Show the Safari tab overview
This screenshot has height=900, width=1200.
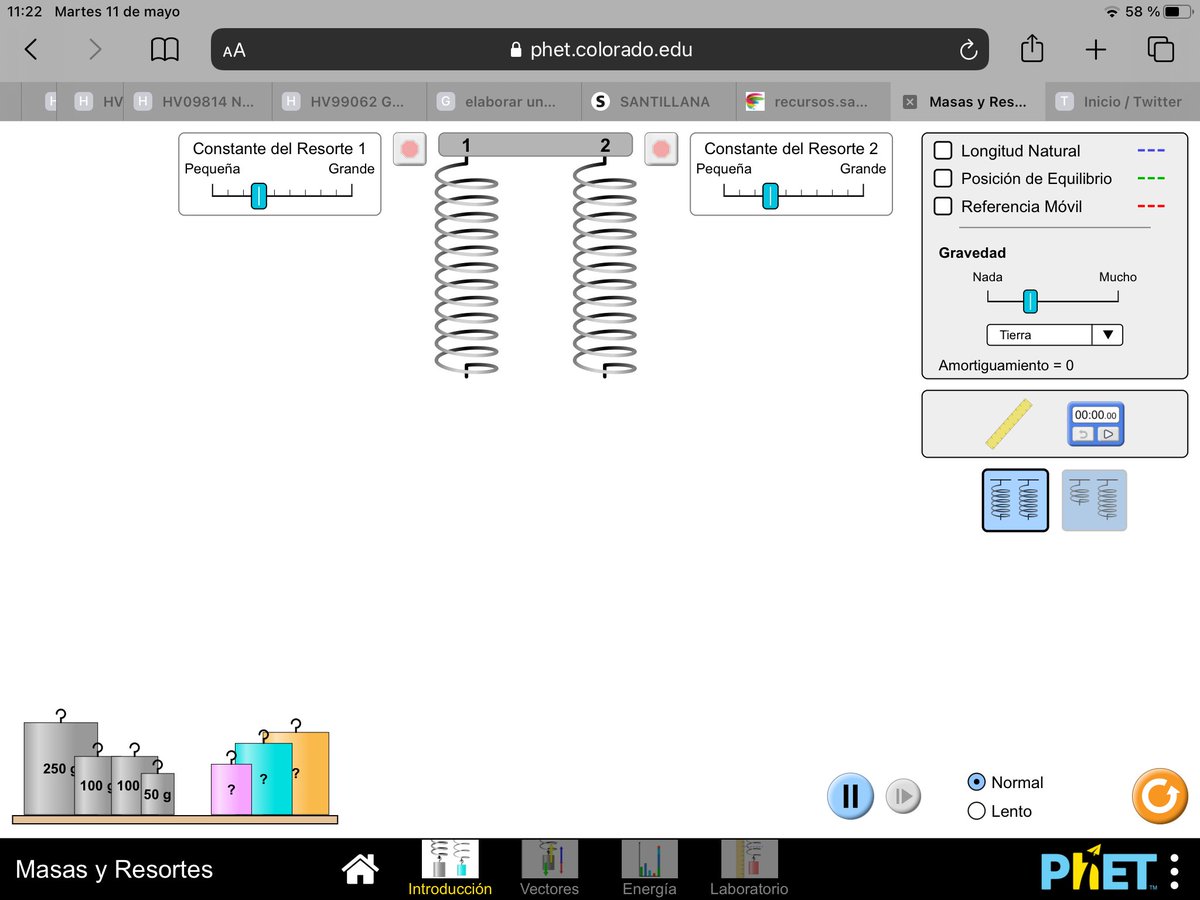[x=1160, y=49]
